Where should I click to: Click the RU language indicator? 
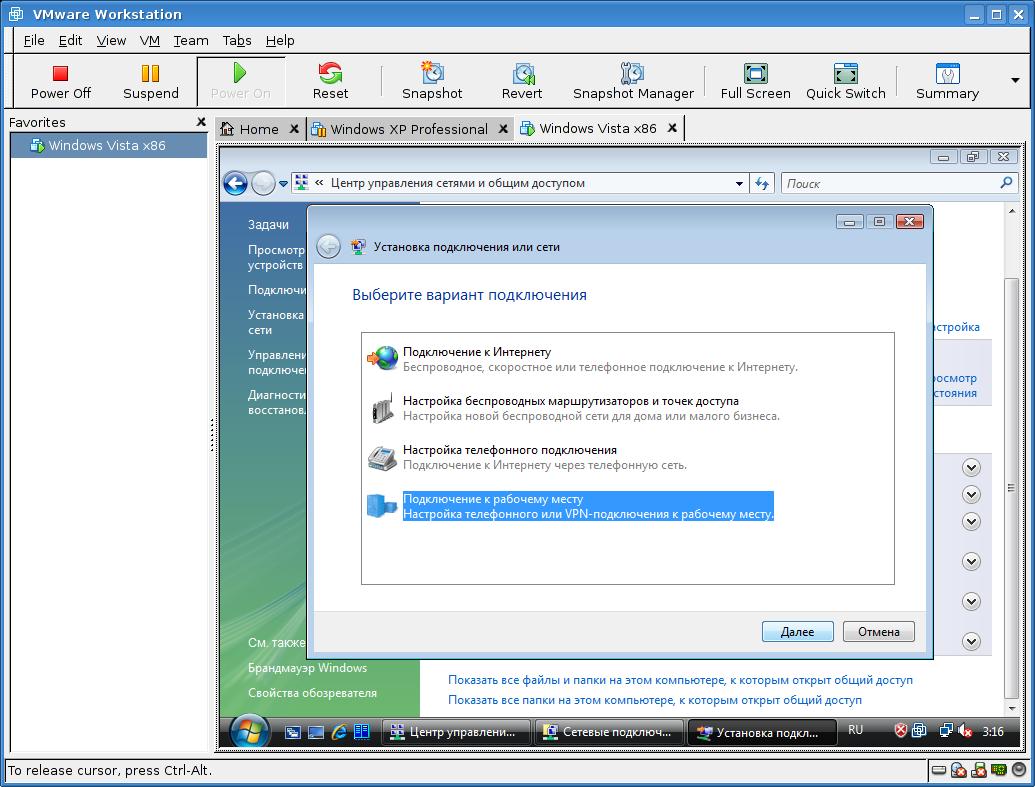(855, 730)
